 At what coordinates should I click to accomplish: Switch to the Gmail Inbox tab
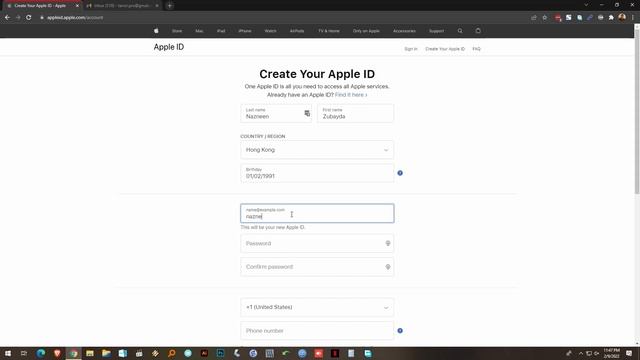(122, 6)
